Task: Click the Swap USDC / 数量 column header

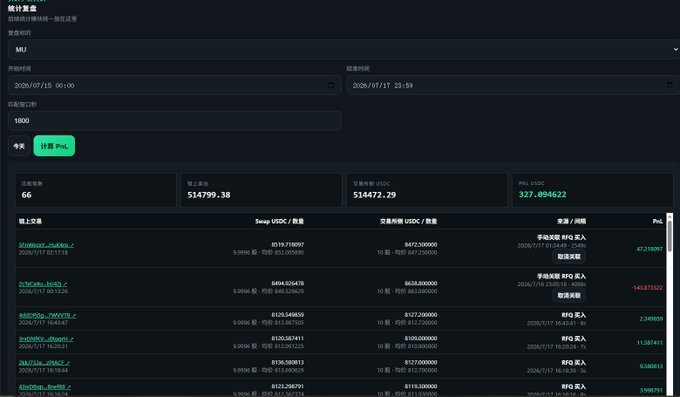Action: (279, 221)
